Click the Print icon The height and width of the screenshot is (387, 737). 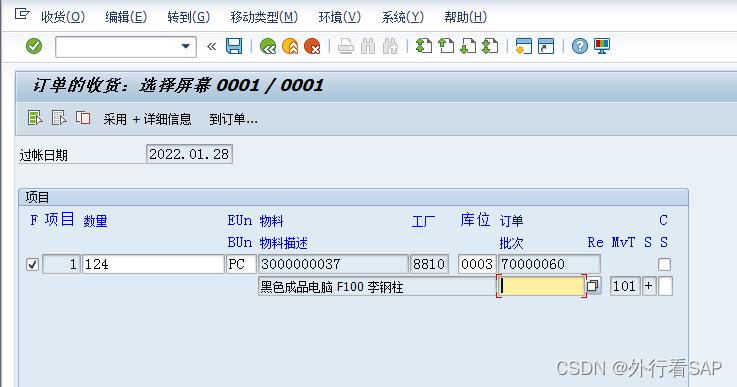tap(345, 46)
